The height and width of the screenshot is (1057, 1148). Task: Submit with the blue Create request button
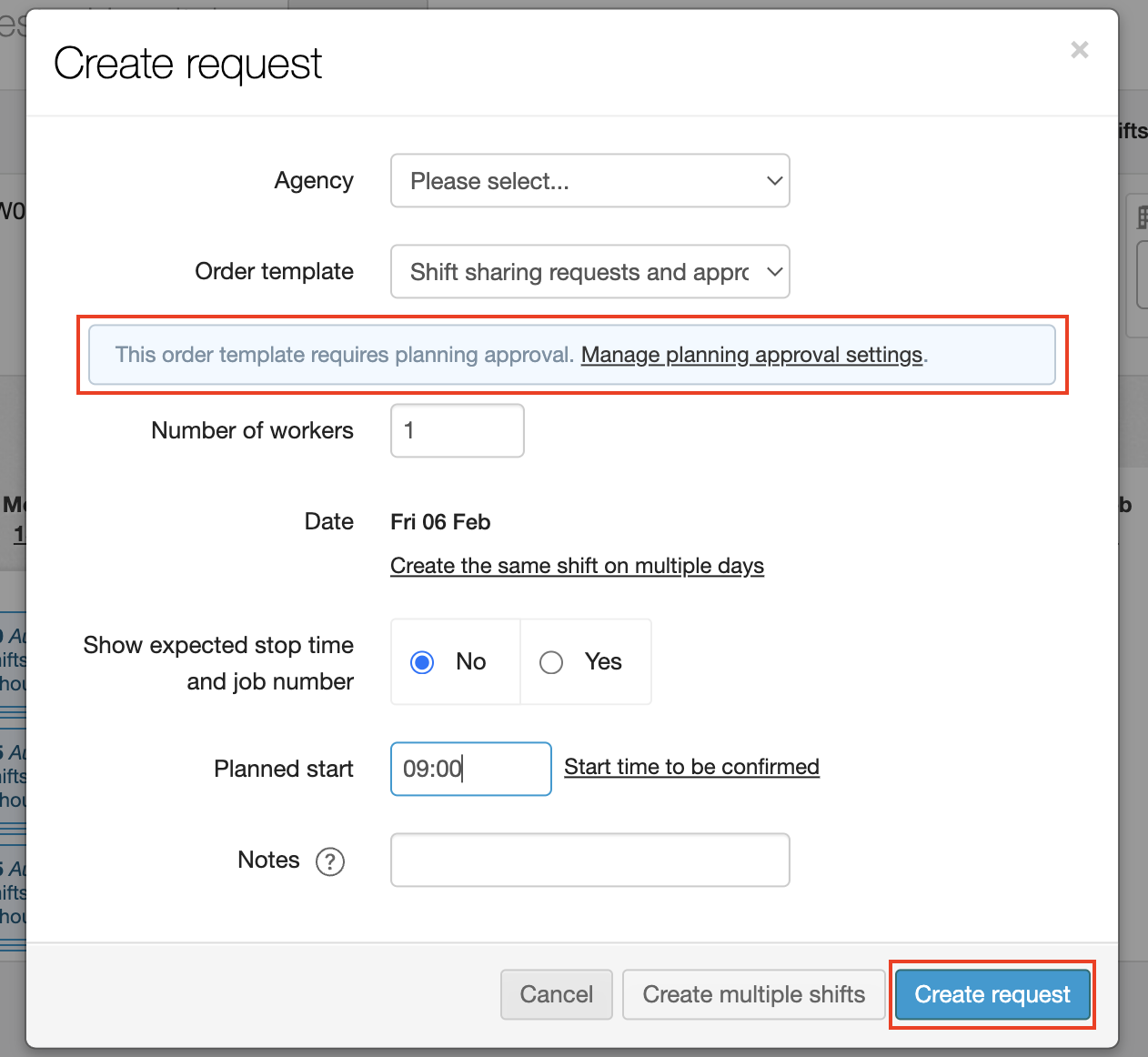coord(991,994)
